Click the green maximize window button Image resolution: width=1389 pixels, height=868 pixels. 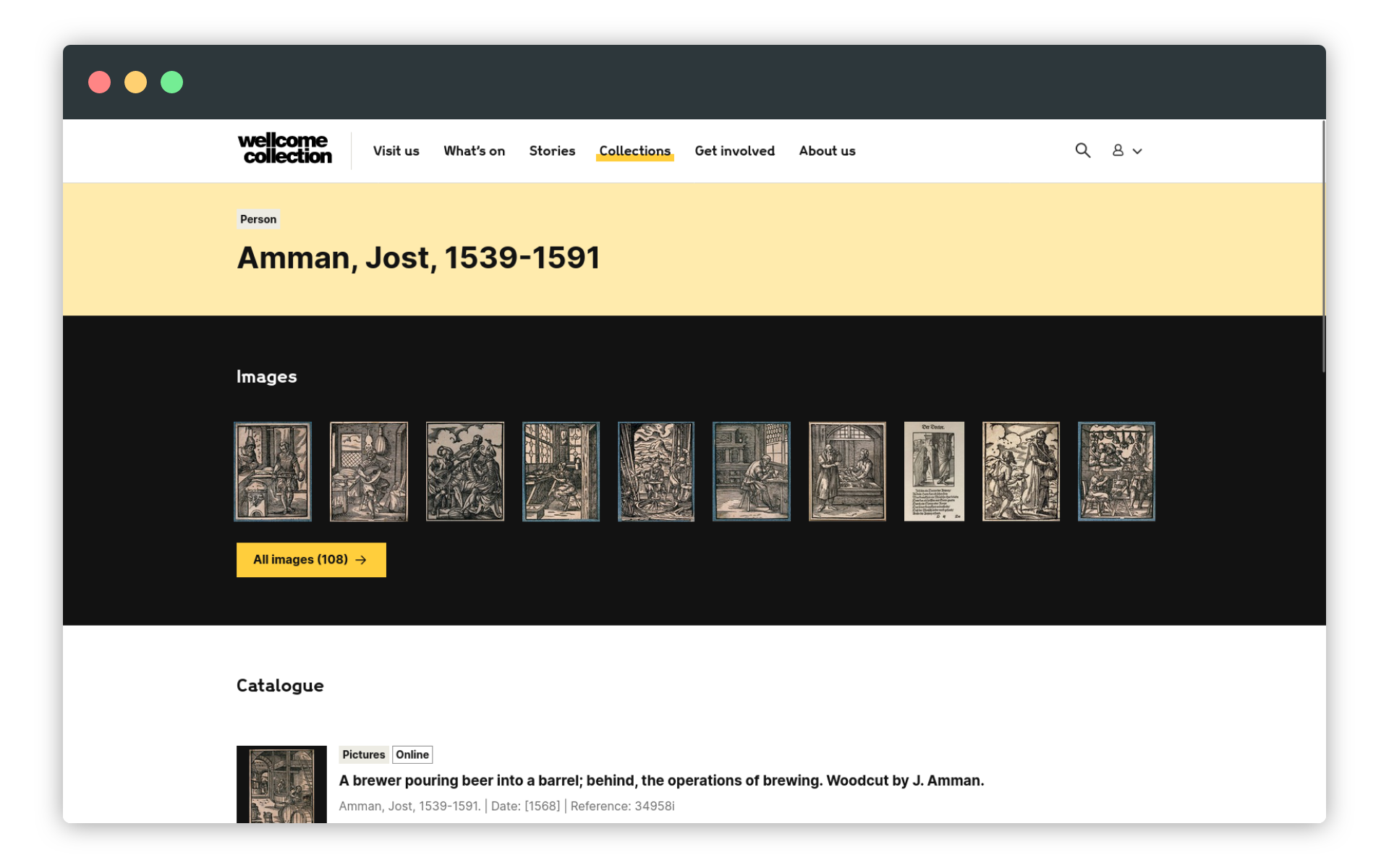tap(171, 82)
